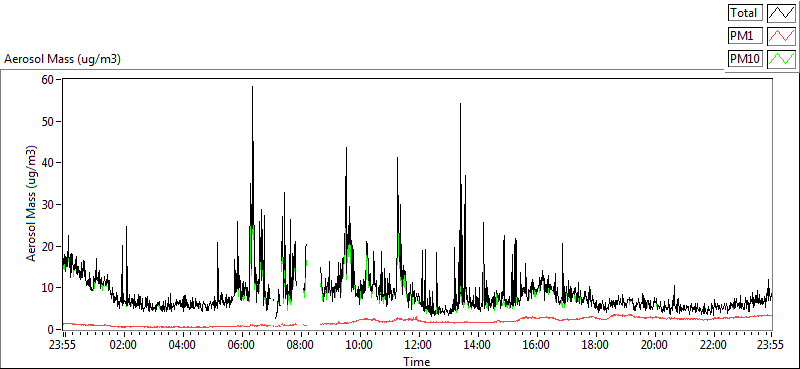This screenshot has height=369, width=800.
Task: Click the 10:00 time tick label
Action: pos(359,344)
